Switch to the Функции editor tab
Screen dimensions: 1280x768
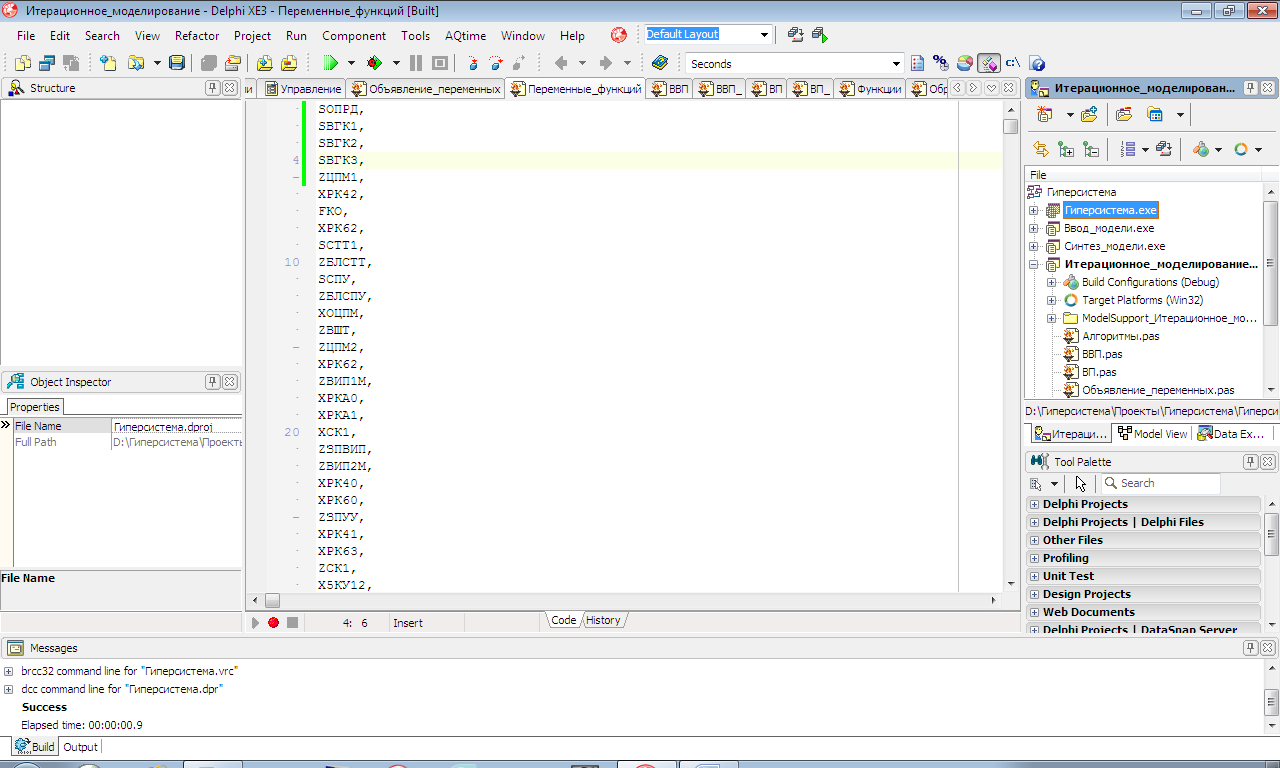pos(870,89)
